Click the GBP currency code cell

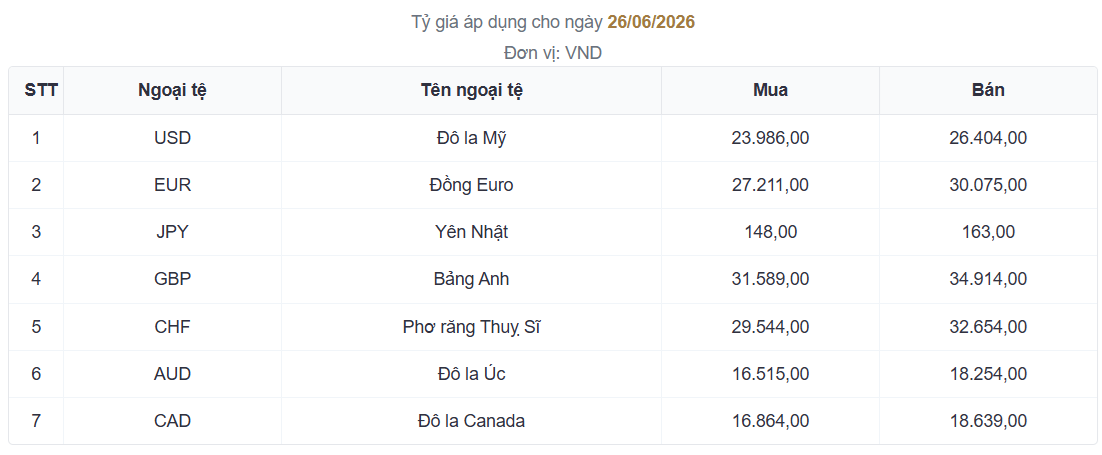click(172, 279)
